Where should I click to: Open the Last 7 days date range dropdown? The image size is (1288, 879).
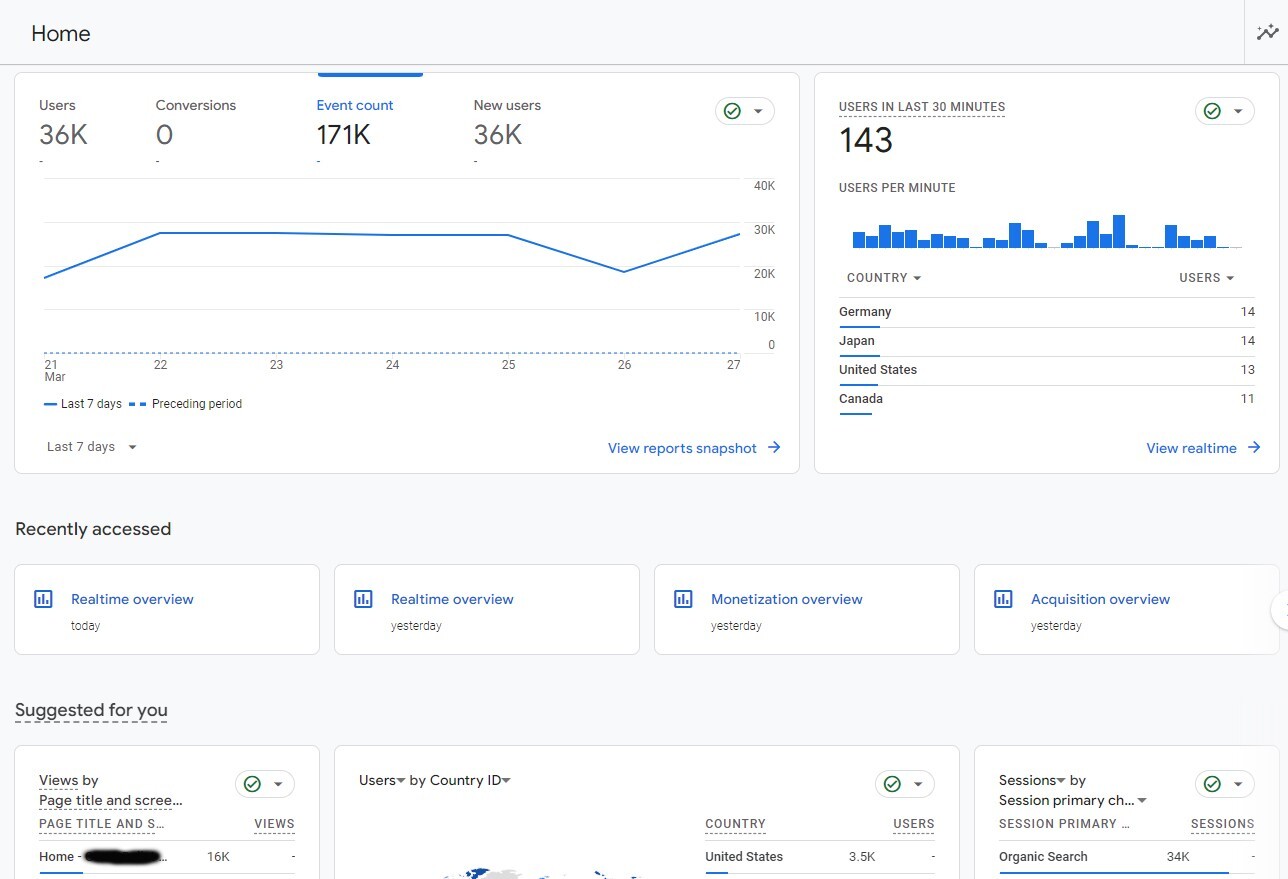pos(92,447)
